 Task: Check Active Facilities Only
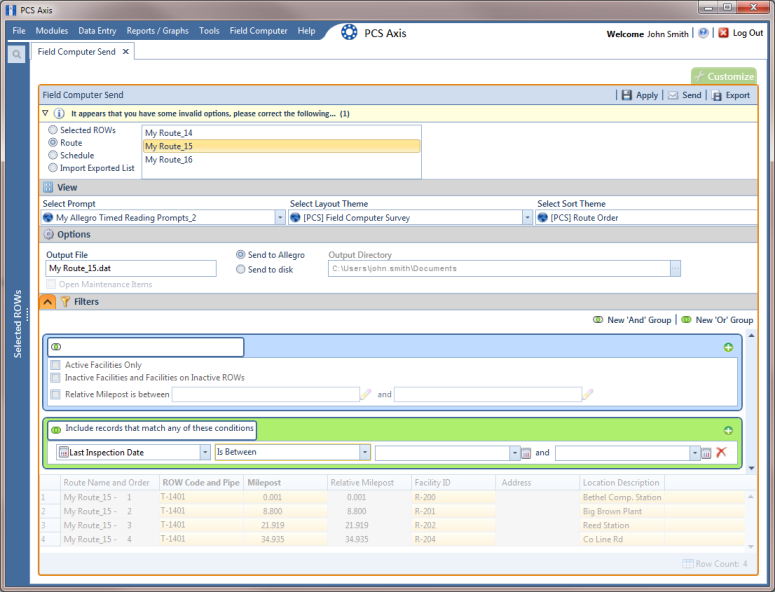[55, 365]
